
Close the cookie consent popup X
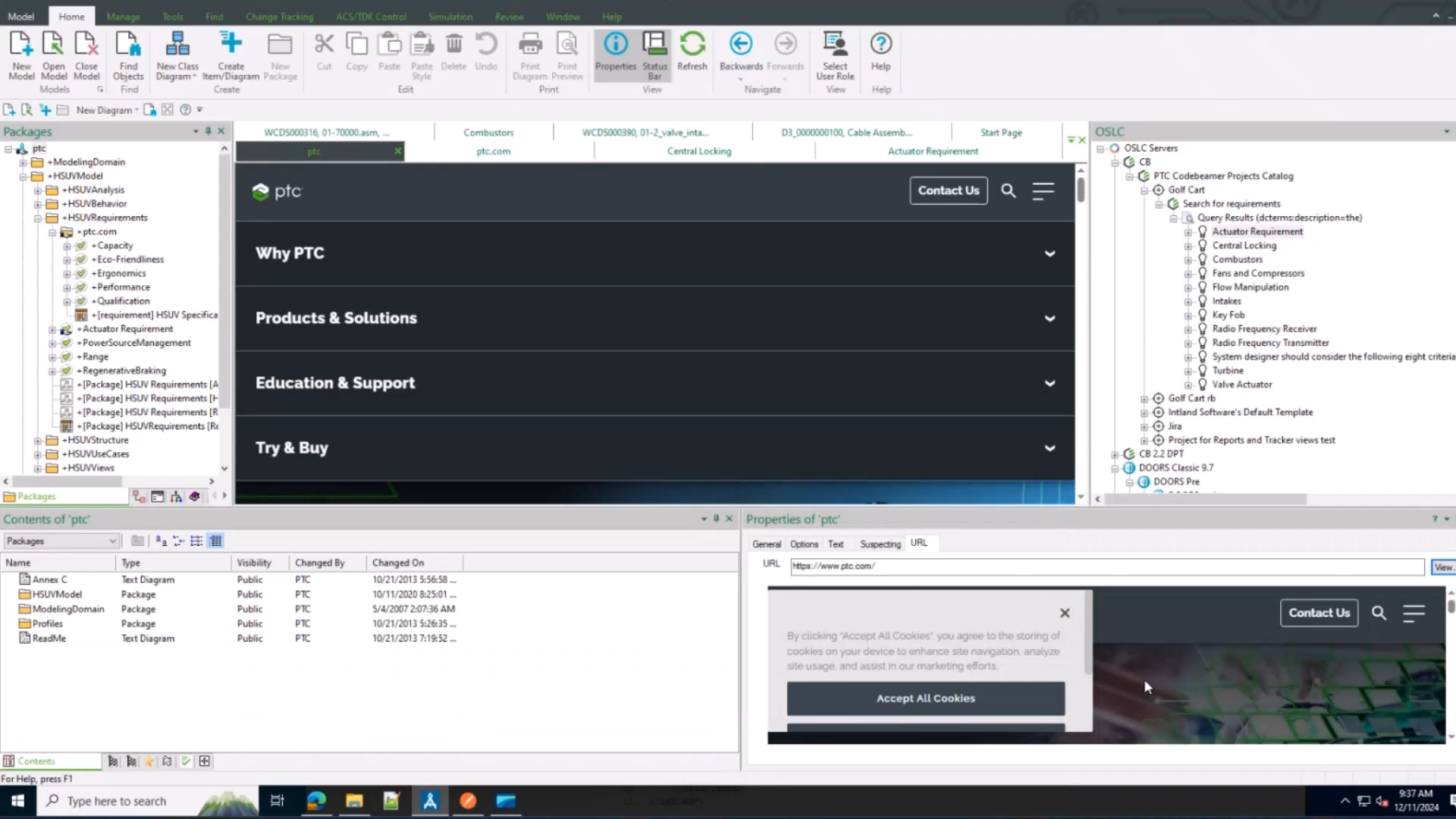tap(1065, 613)
